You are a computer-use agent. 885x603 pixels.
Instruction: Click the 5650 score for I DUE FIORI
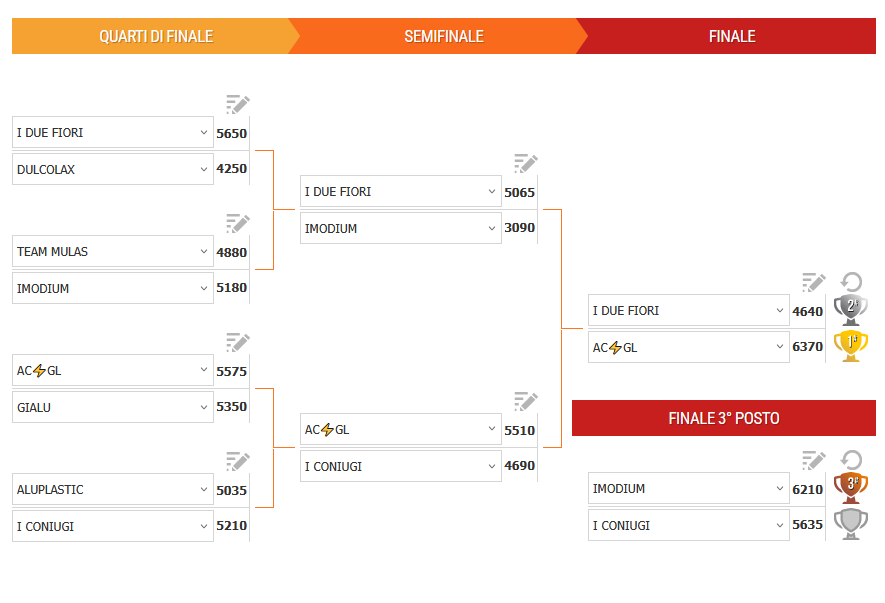(x=231, y=133)
